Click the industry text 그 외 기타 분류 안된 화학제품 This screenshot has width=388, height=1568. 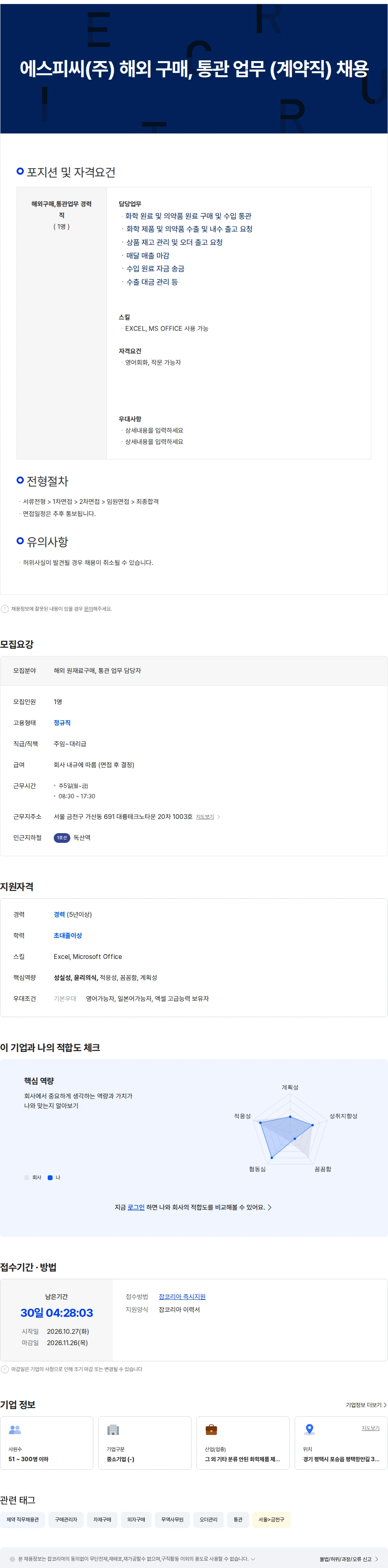pyautogui.click(x=242, y=1459)
